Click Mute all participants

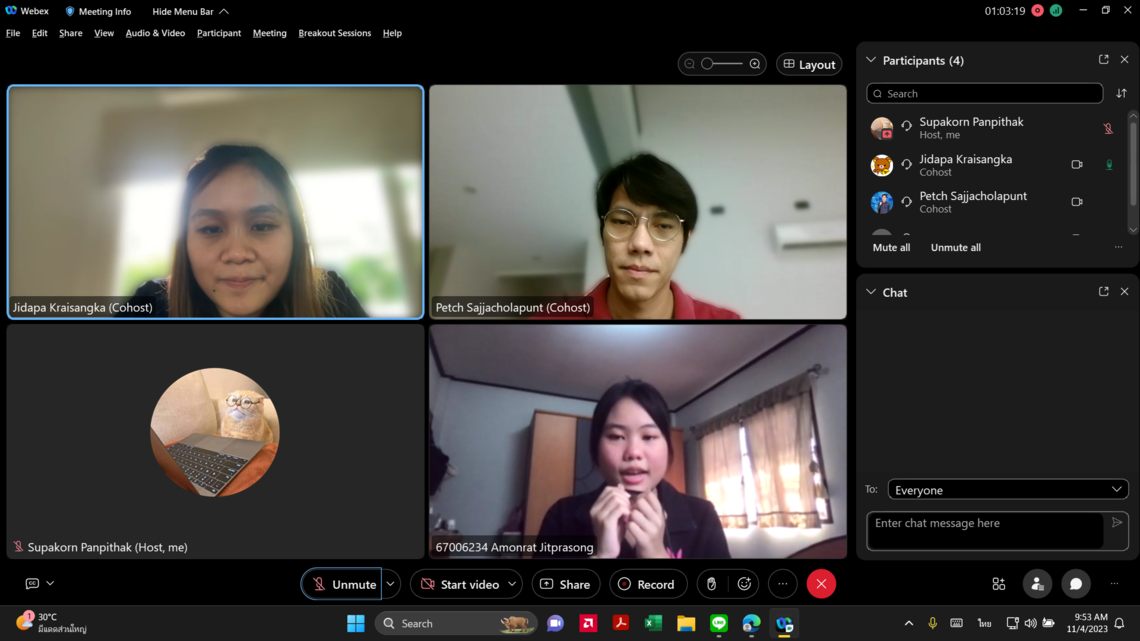click(891, 247)
